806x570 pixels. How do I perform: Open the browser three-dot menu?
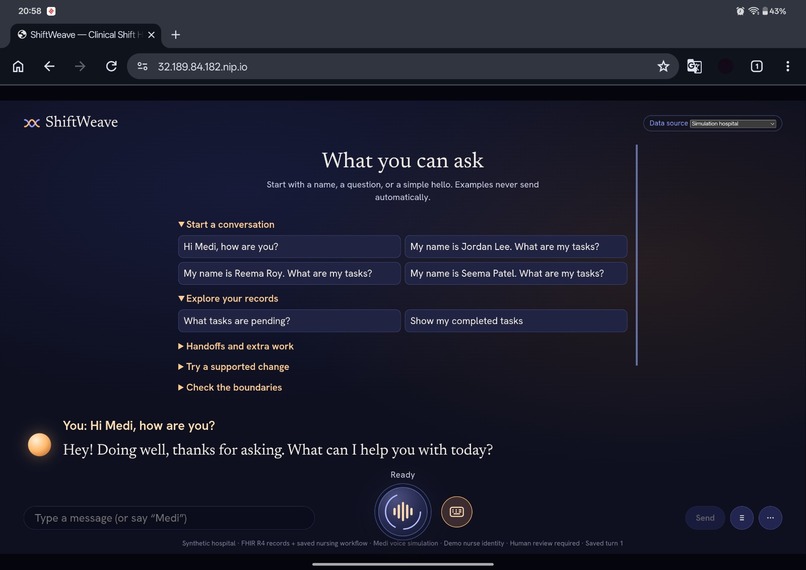[787, 66]
